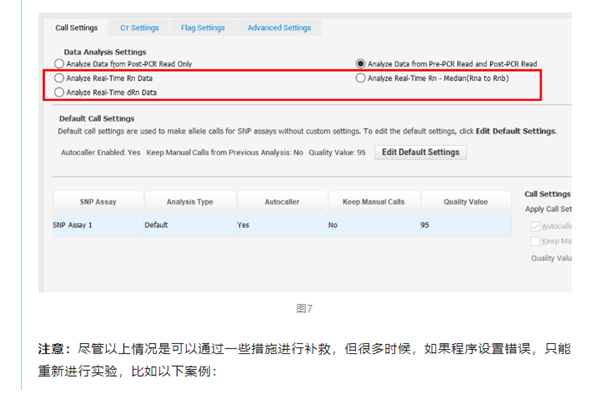
Task: Click the 95 value in Quality Value column
Action: [x=425, y=225]
